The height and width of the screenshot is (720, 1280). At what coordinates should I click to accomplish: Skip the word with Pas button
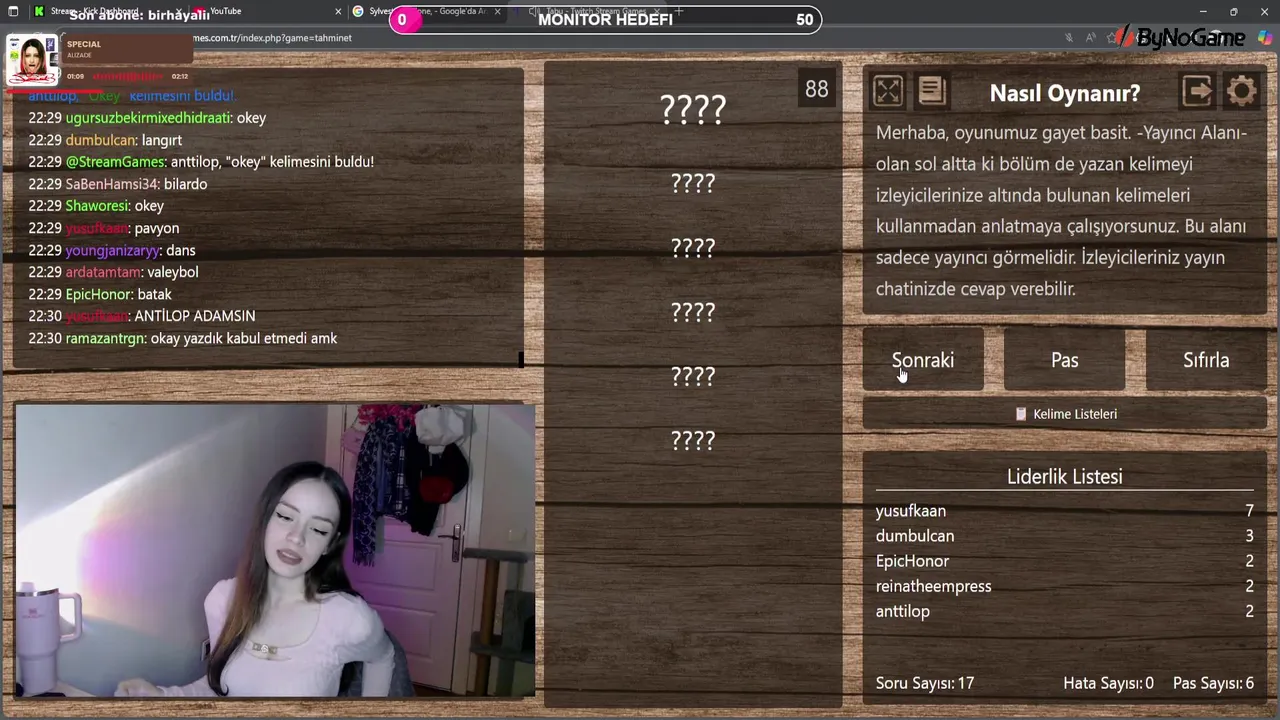click(x=1064, y=360)
